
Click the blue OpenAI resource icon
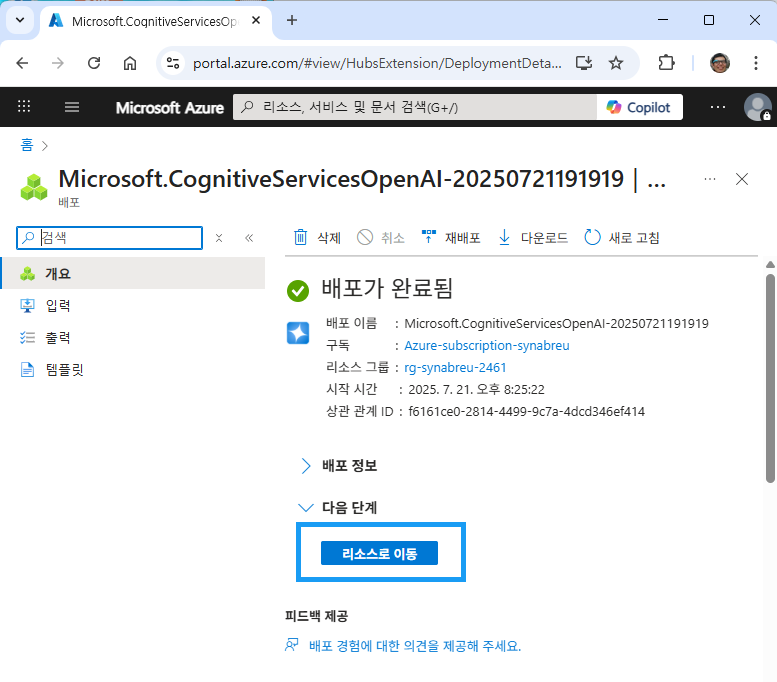coord(298,333)
